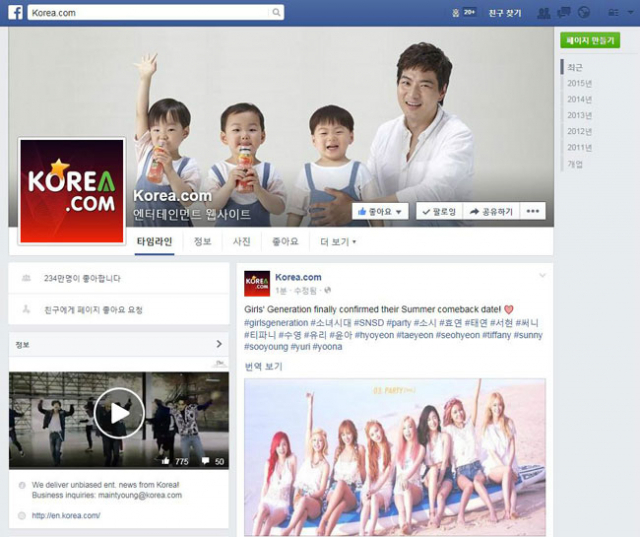Click invite friends to like page (친구에게 페이지 좋아요 요청)
This screenshot has width=640, height=537.
[93, 310]
